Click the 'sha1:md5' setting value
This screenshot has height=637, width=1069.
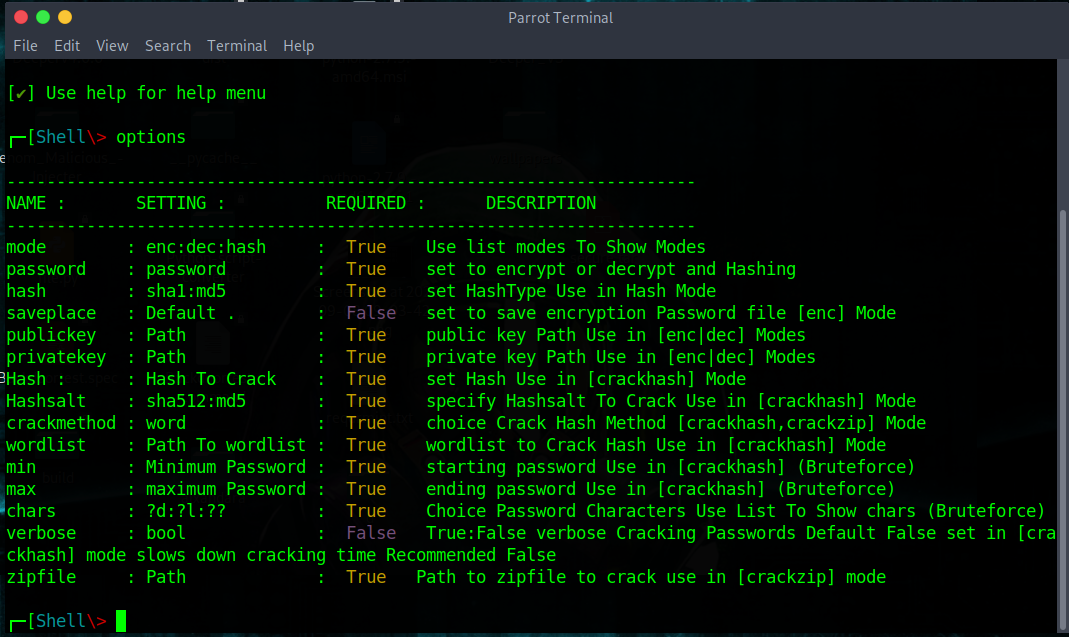tap(185, 291)
